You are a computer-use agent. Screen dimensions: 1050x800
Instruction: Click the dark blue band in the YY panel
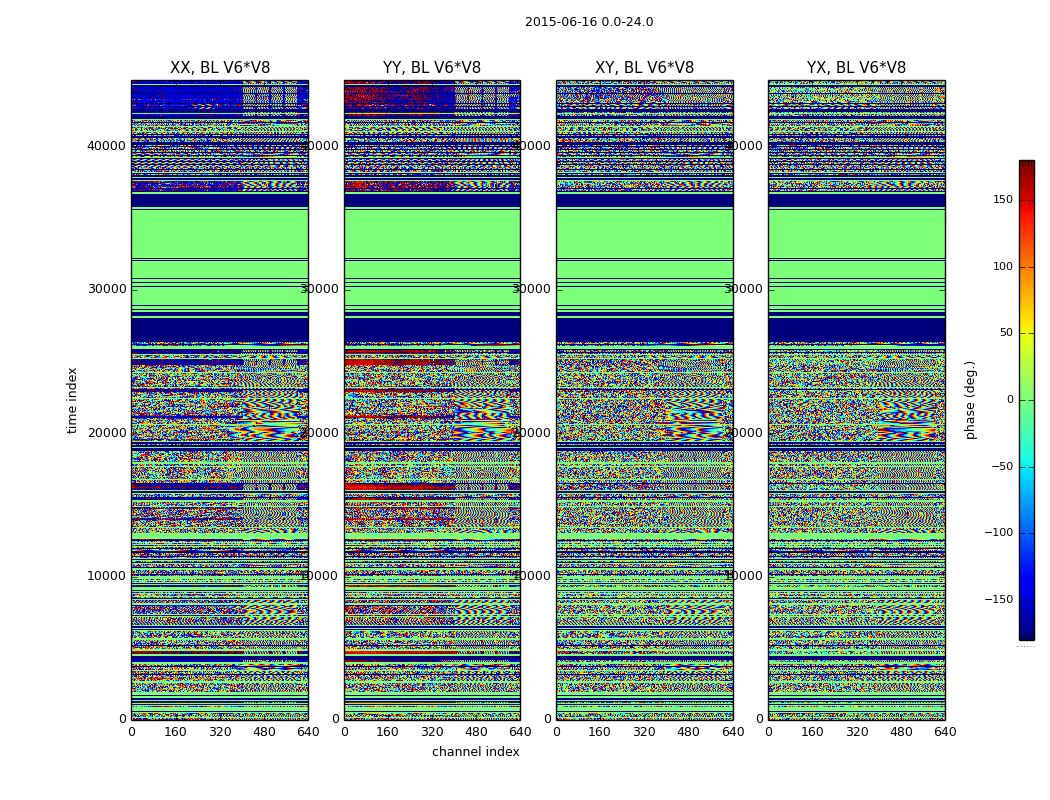431,330
